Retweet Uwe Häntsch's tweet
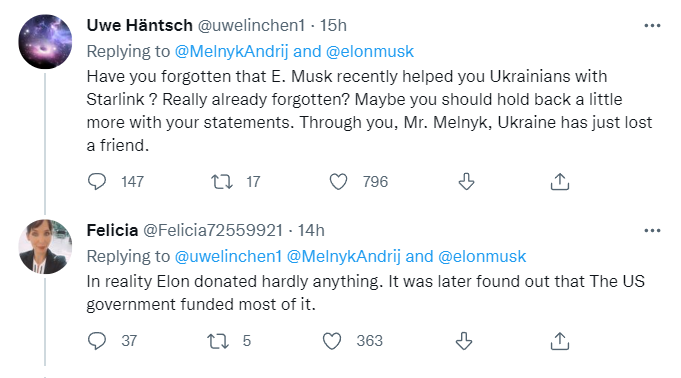The height and width of the screenshot is (378, 681). pos(222,182)
